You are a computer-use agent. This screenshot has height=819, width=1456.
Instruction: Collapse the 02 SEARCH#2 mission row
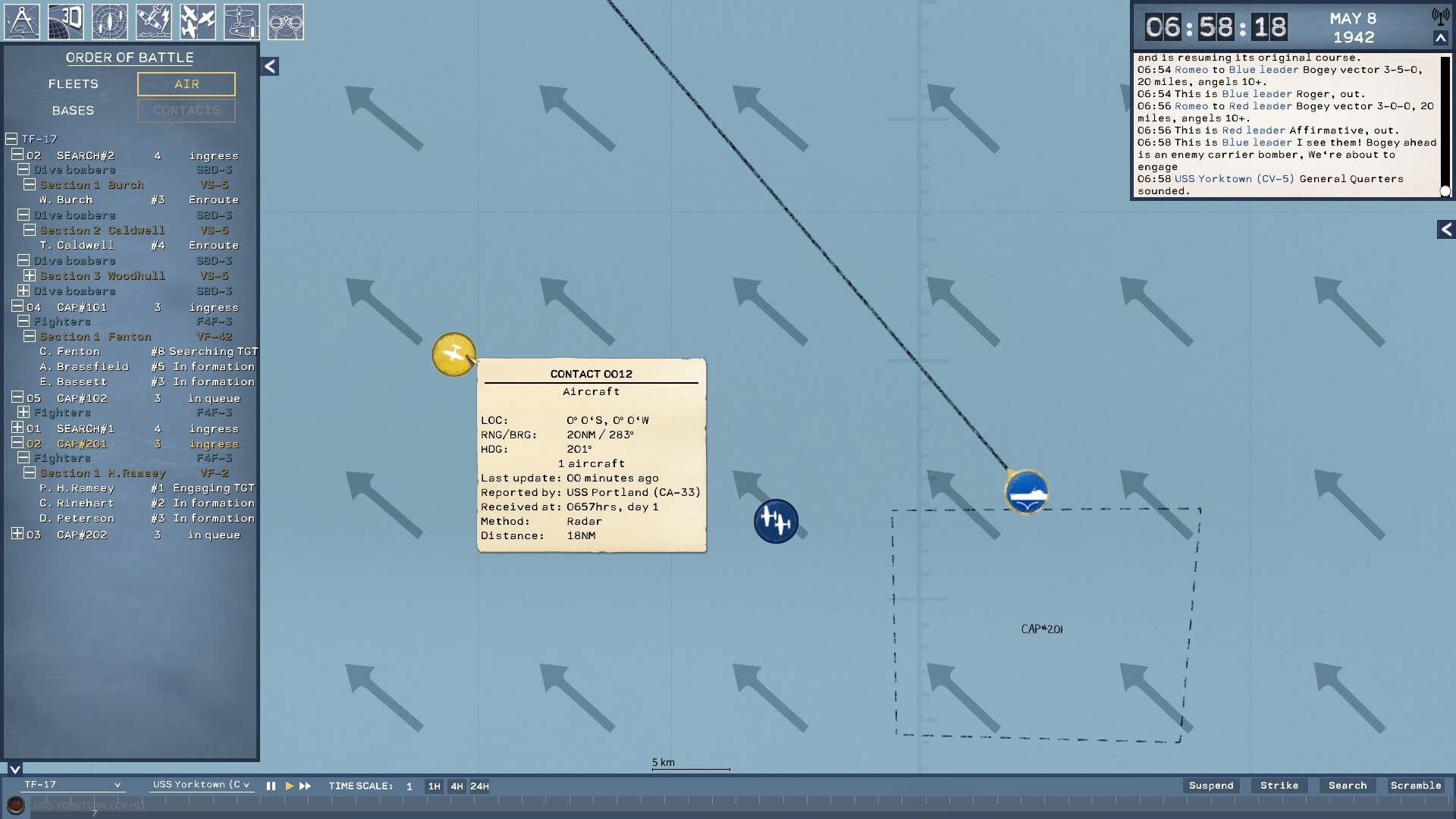click(17, 155)
